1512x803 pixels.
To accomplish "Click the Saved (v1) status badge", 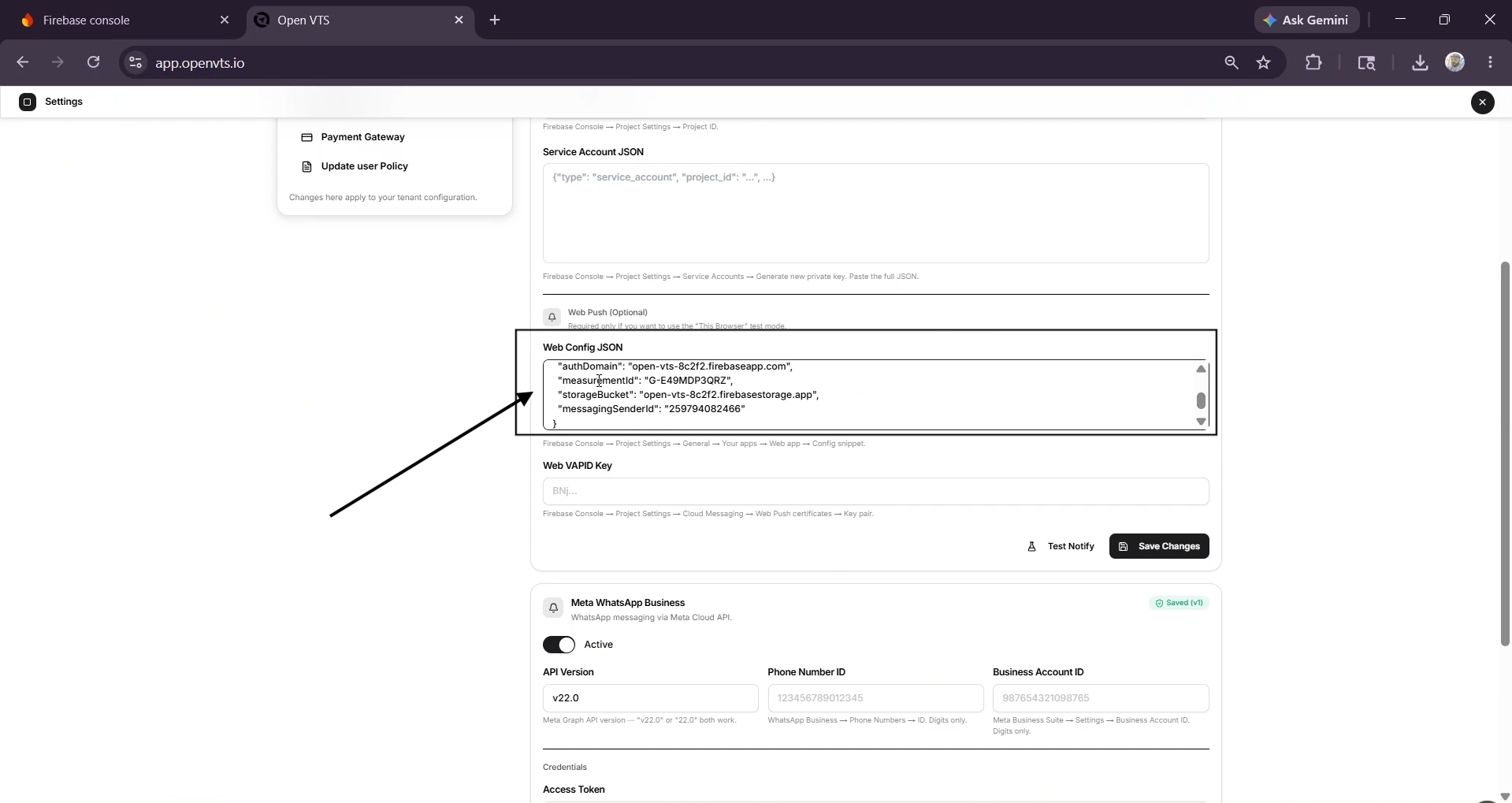I will click(x=1179, y=603).
